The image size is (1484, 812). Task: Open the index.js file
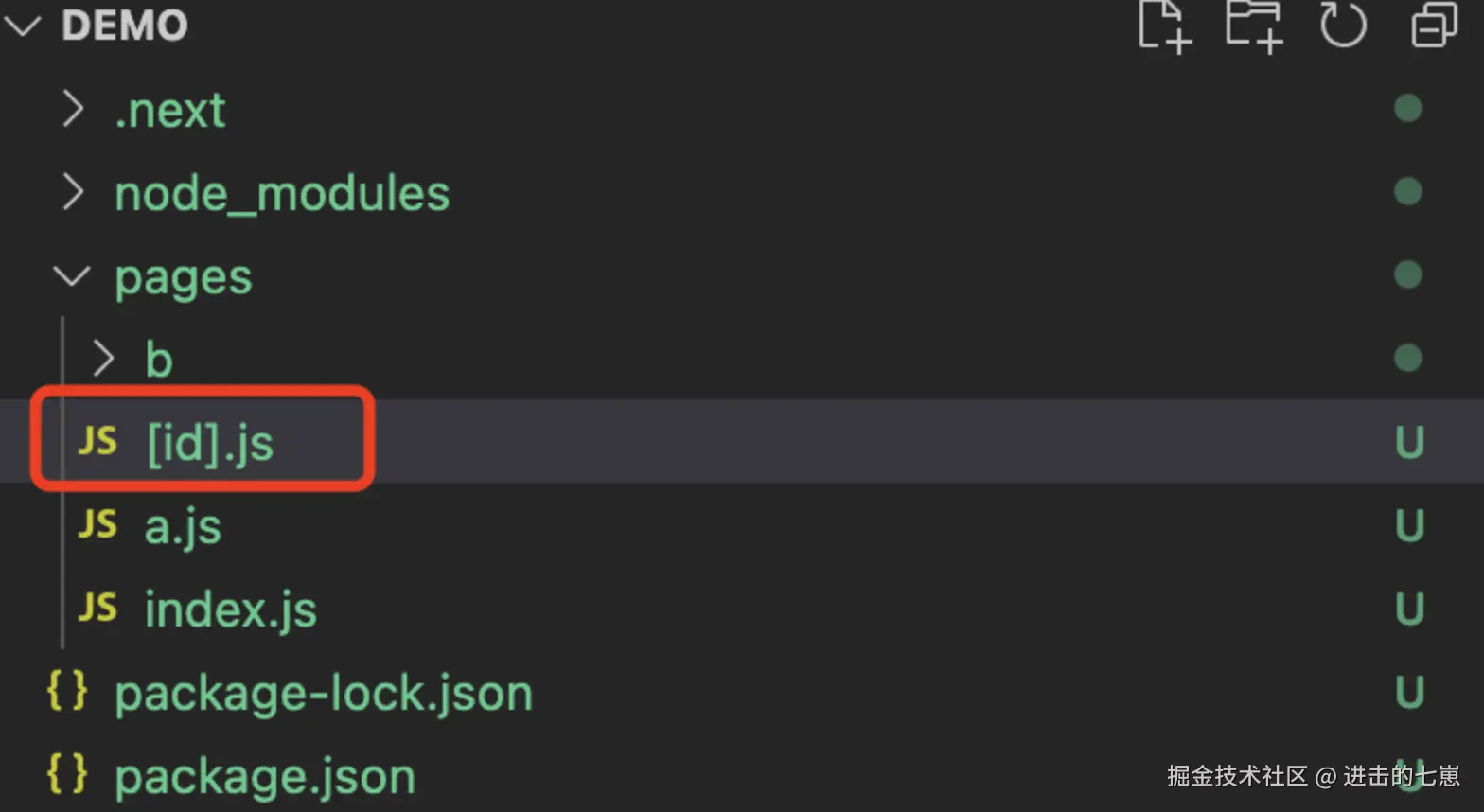(230, 609)
